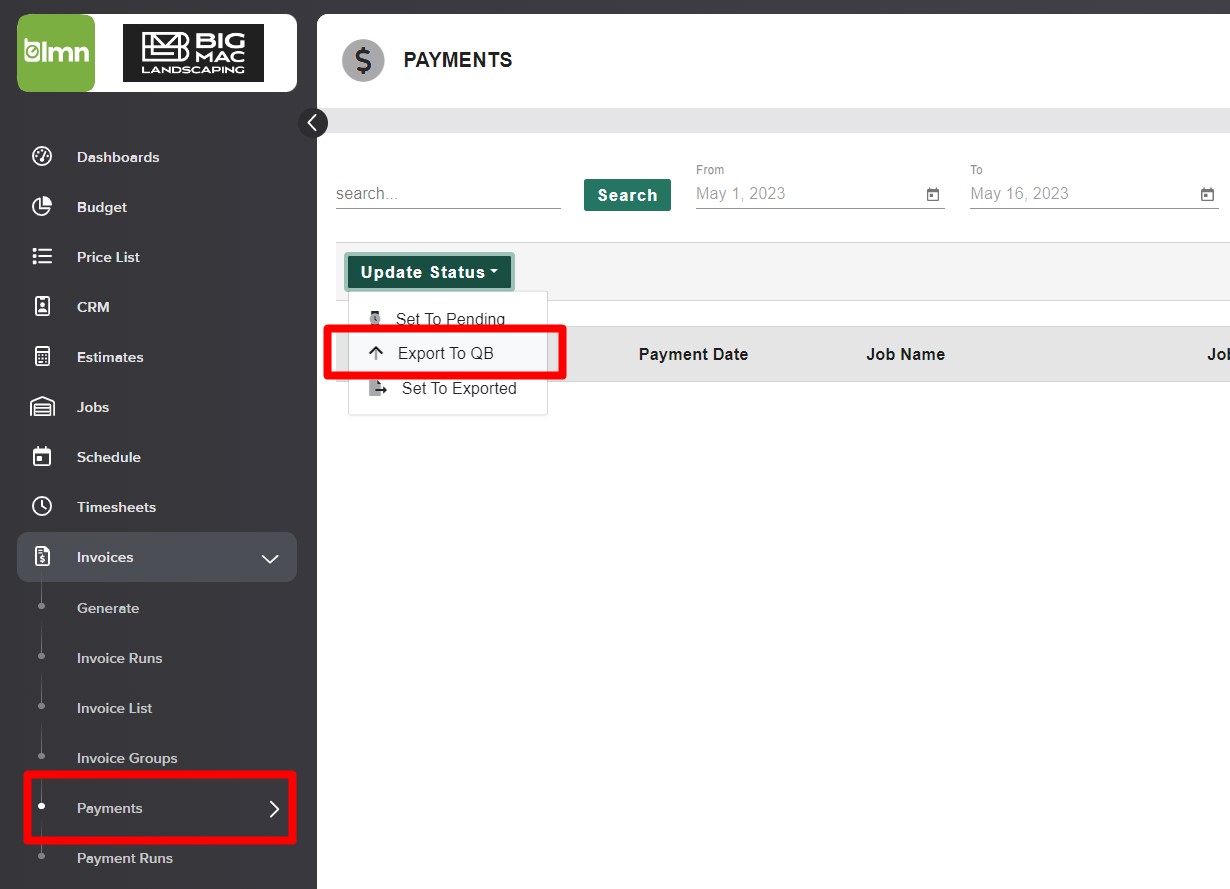This screenshot has height=889, width=1230.
Task: Open Invoice Runs in sidebar
Action: click(x=119, y=658)
